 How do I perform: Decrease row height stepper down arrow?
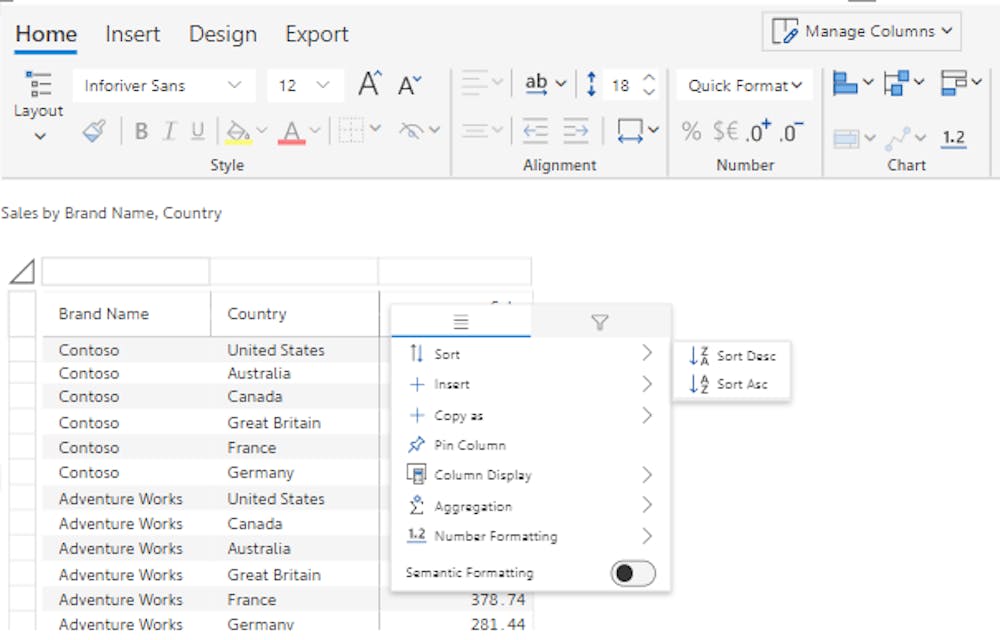point(649,92)
